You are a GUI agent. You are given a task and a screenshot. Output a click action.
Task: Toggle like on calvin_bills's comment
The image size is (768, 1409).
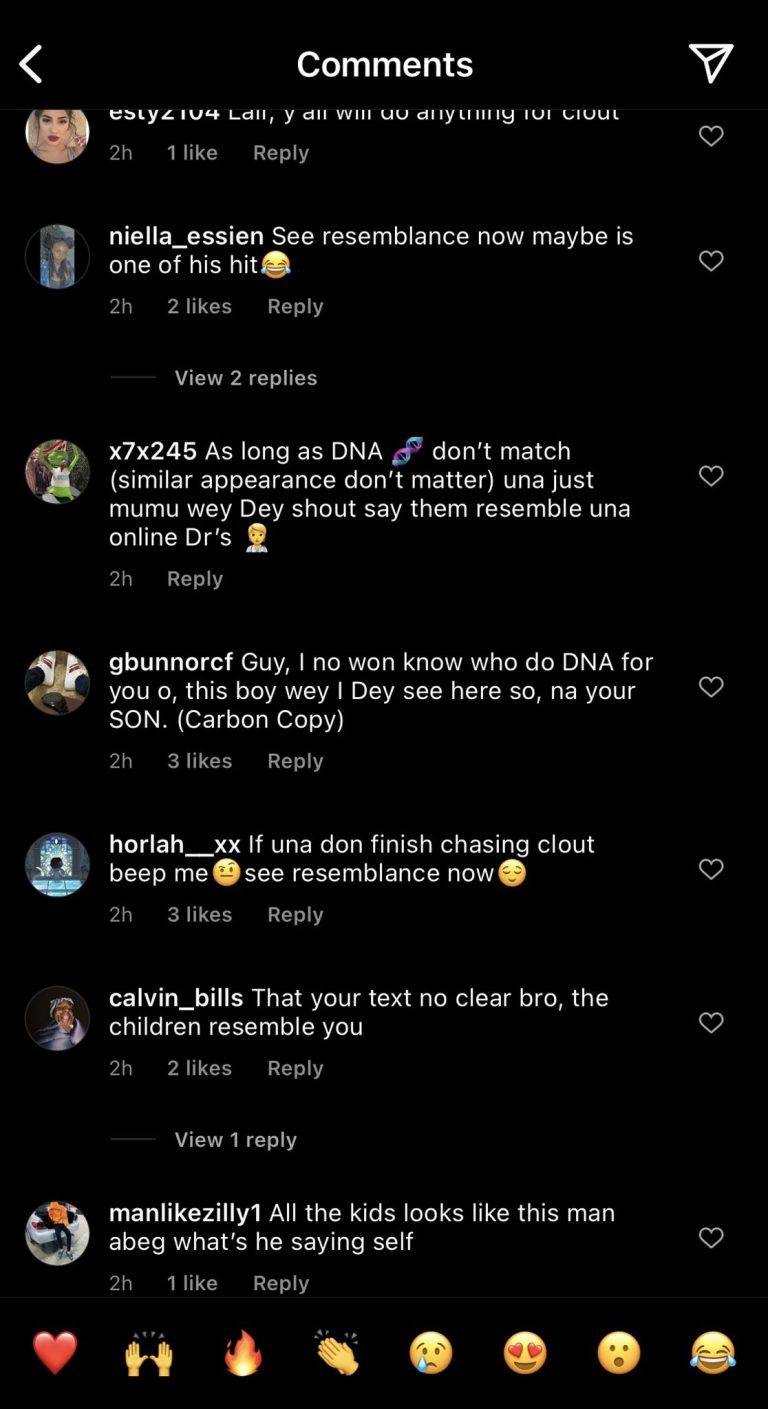click(711, 1023)
